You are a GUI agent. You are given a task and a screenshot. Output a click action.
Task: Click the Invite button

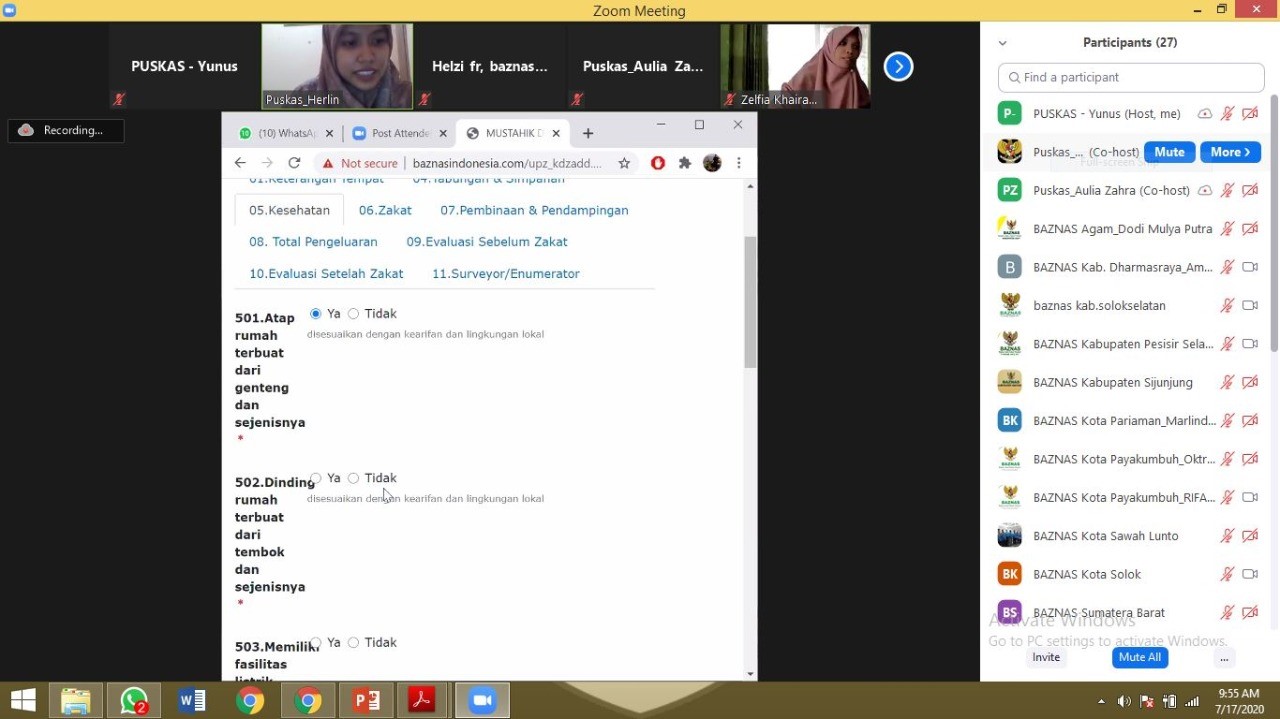pos(1046,657)
